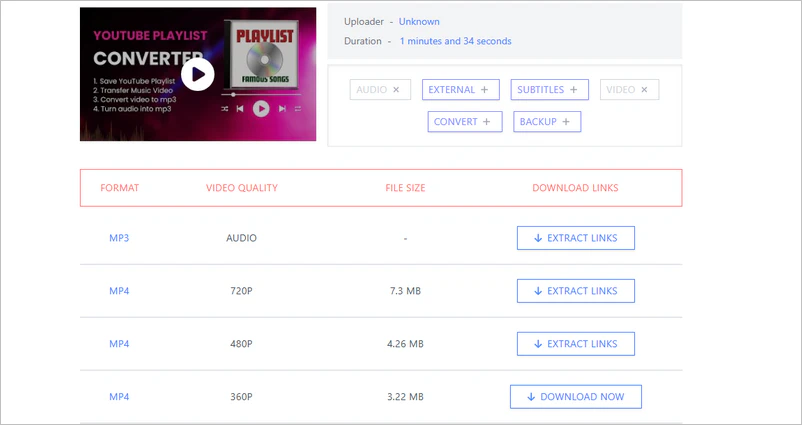Image resolution: width=802 pixels, height=425 pixels.
Task: Click the AUDIO quality cell in MP3 row
Action: point(241,238)
